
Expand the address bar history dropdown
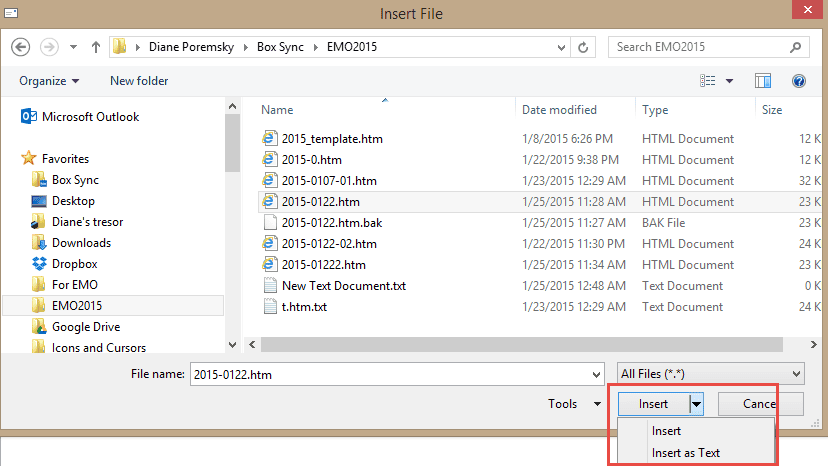tap(561, 48)
